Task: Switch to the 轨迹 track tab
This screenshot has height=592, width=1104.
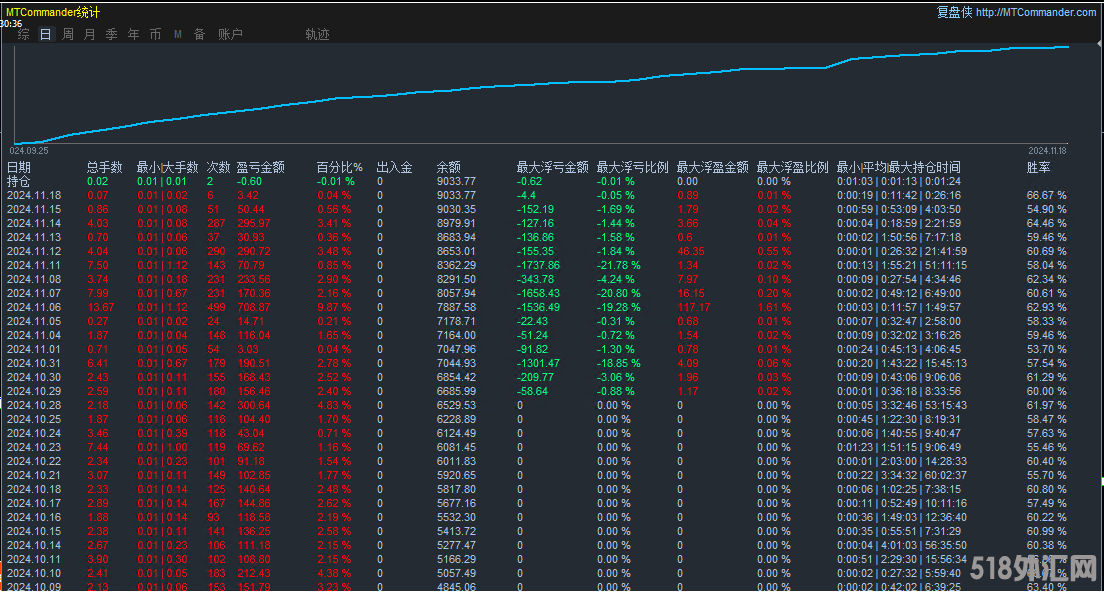Action: (x=318, y=34)
